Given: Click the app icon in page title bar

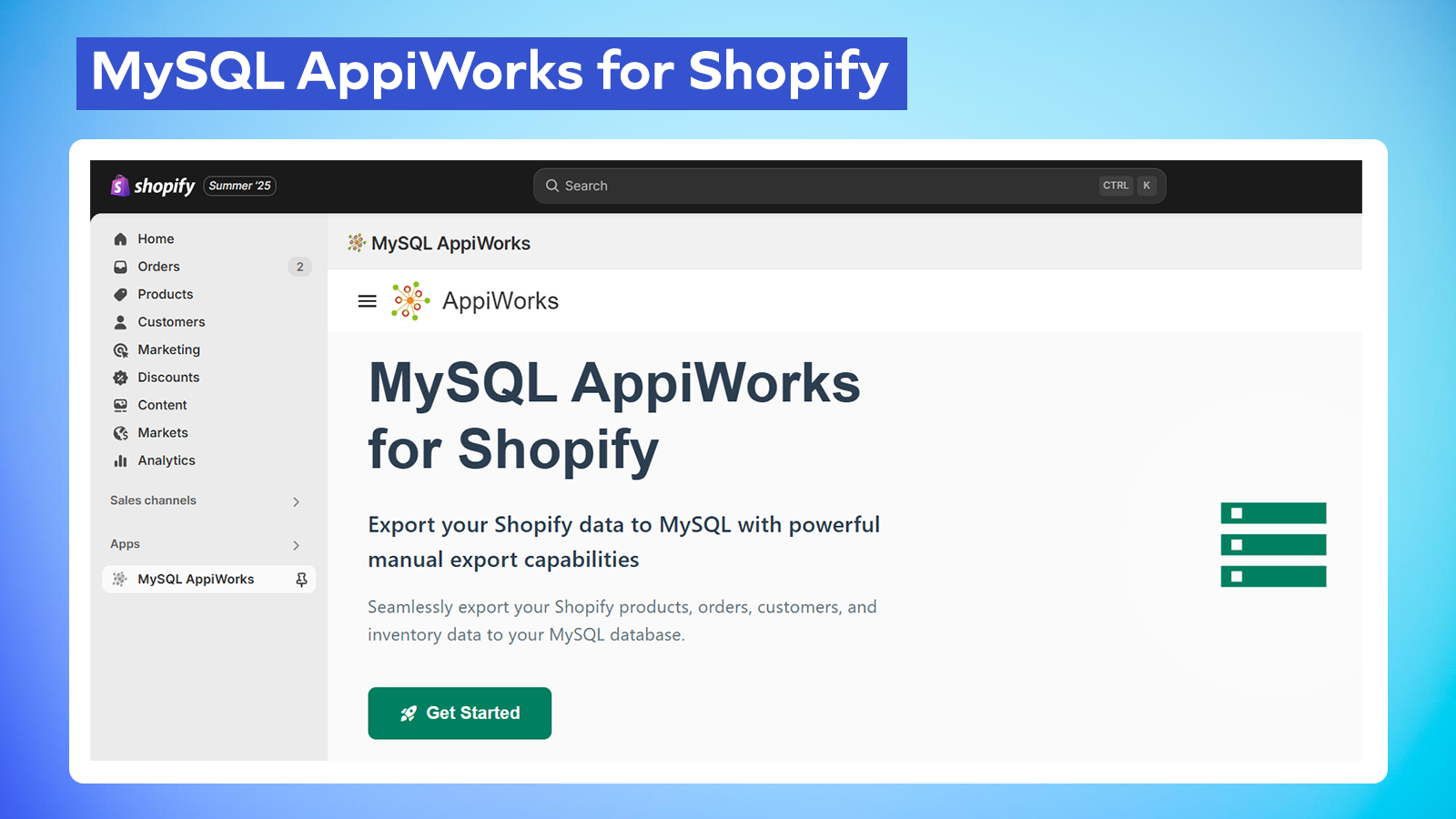Looking at the screenshot, I should [x=357, y=243].
